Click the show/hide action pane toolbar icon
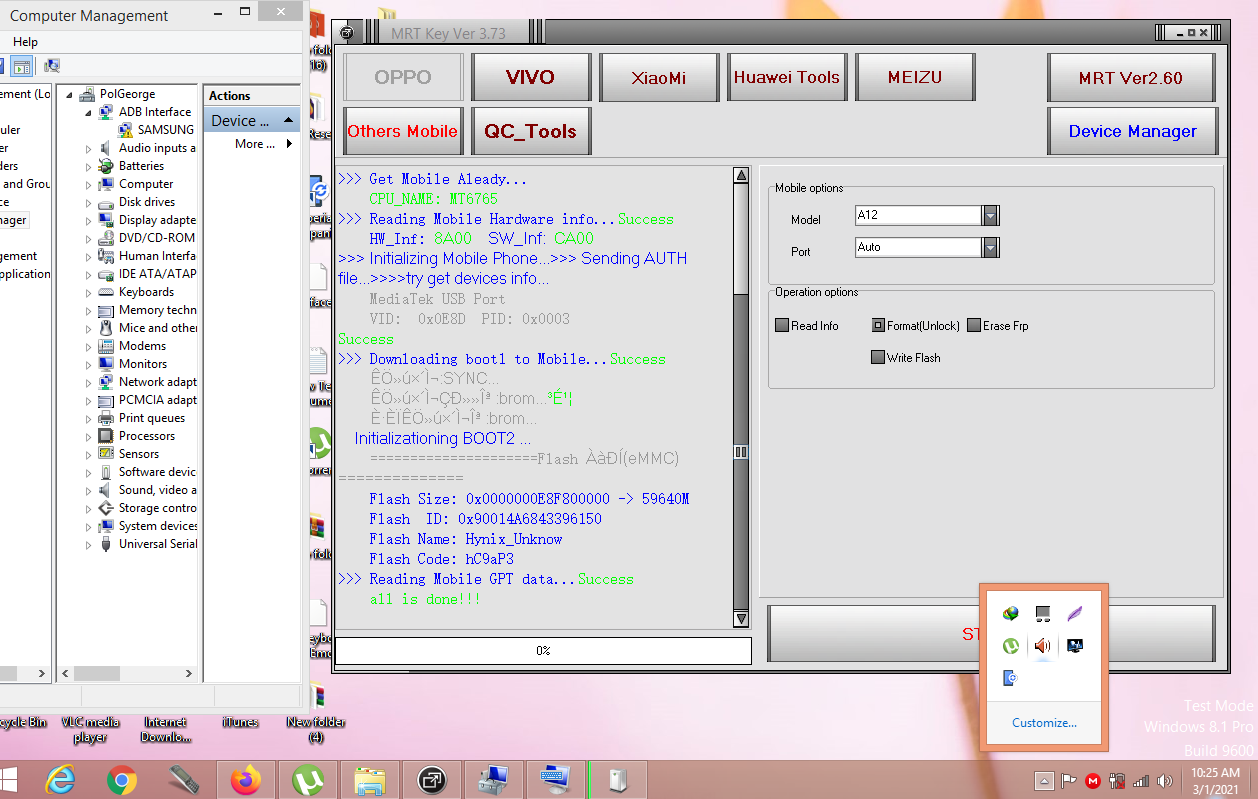 tap(22, 66)
